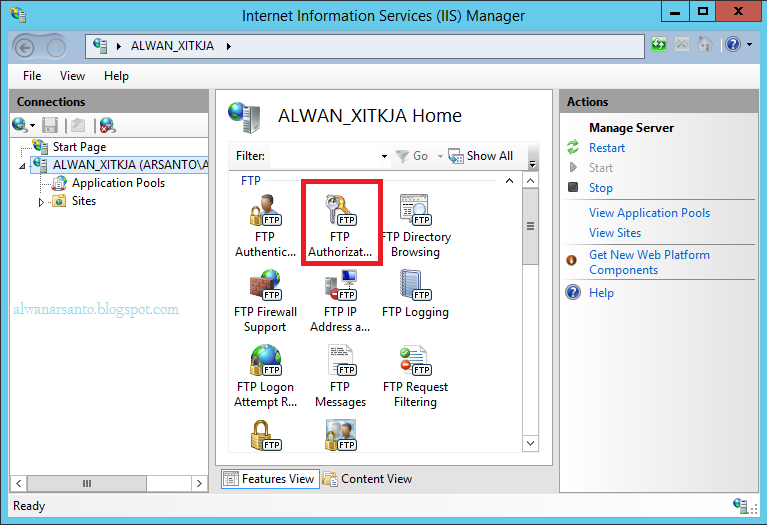Screen dimensions: 767x525
Task: Open the filter bar overflow options arrow
Action: click(x=533, y=163)
